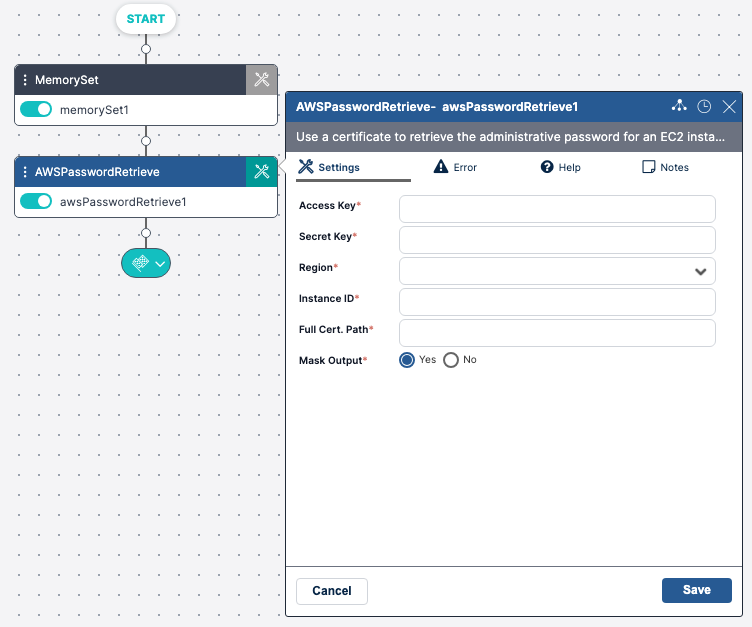Switch to the Error tab
This screenshot has height=627, width=752.
(455, 167)
